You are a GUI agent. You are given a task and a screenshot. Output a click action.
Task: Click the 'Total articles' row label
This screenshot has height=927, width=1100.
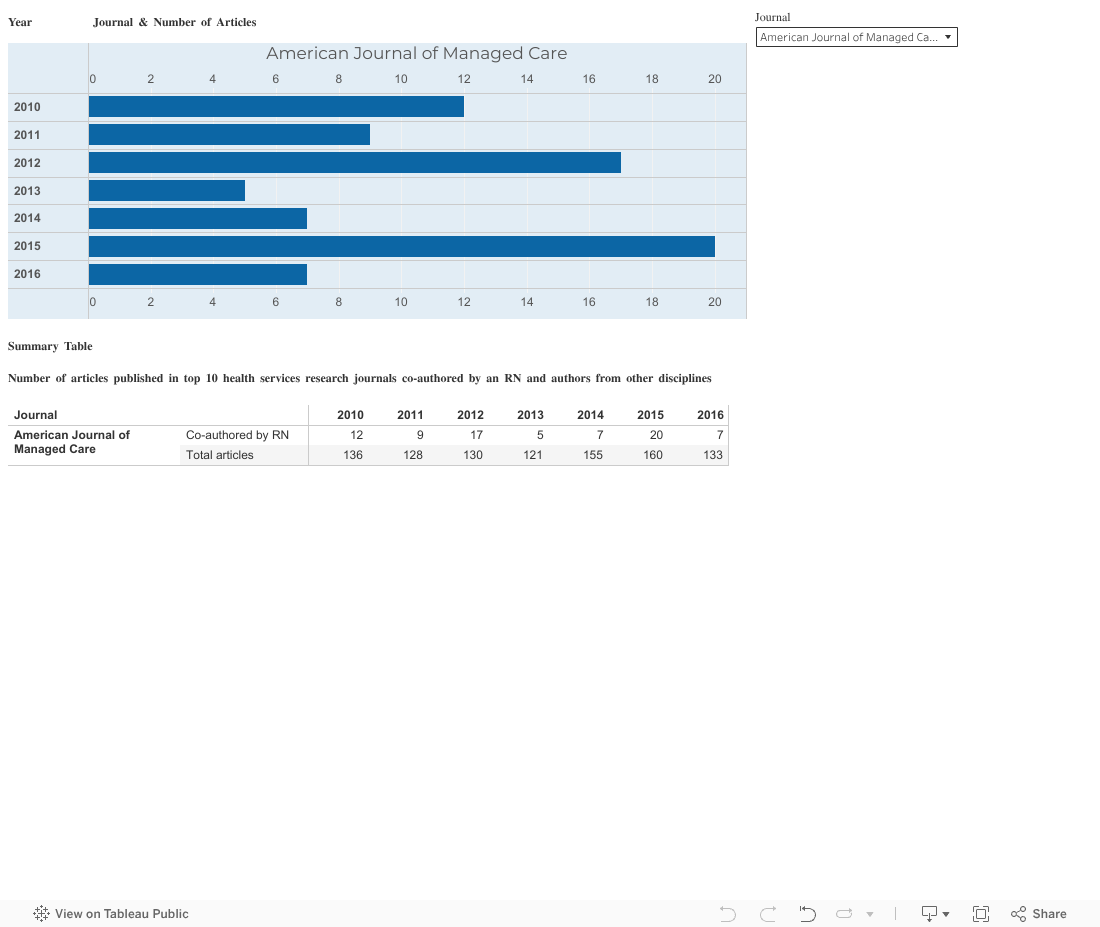click(x=220, y=455)
